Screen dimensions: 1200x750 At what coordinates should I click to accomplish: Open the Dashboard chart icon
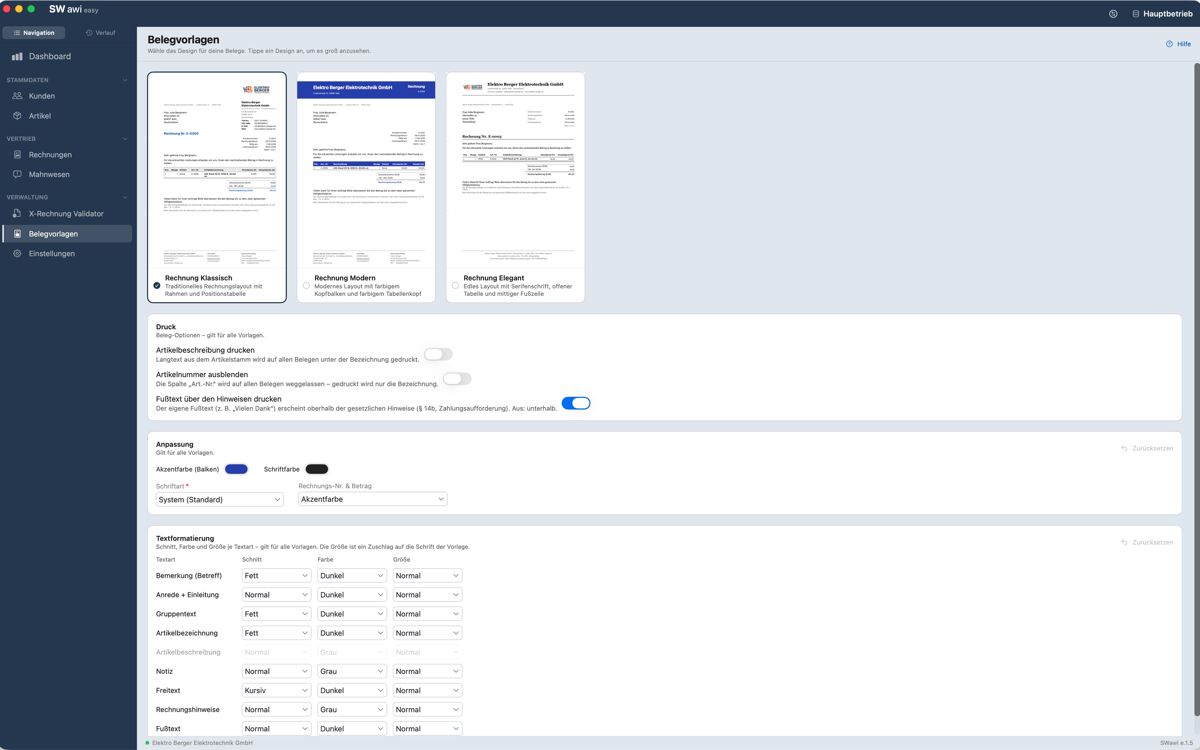click(17, 57)
